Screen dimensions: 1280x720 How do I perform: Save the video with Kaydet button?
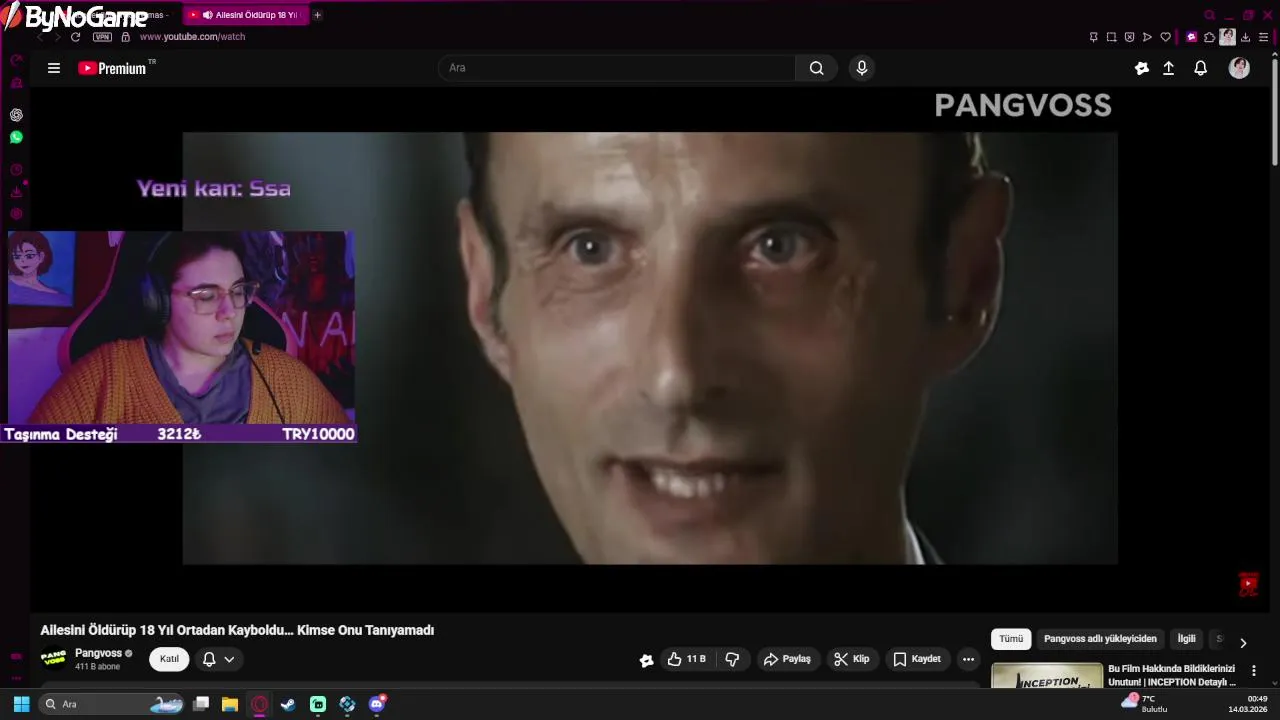917,659
